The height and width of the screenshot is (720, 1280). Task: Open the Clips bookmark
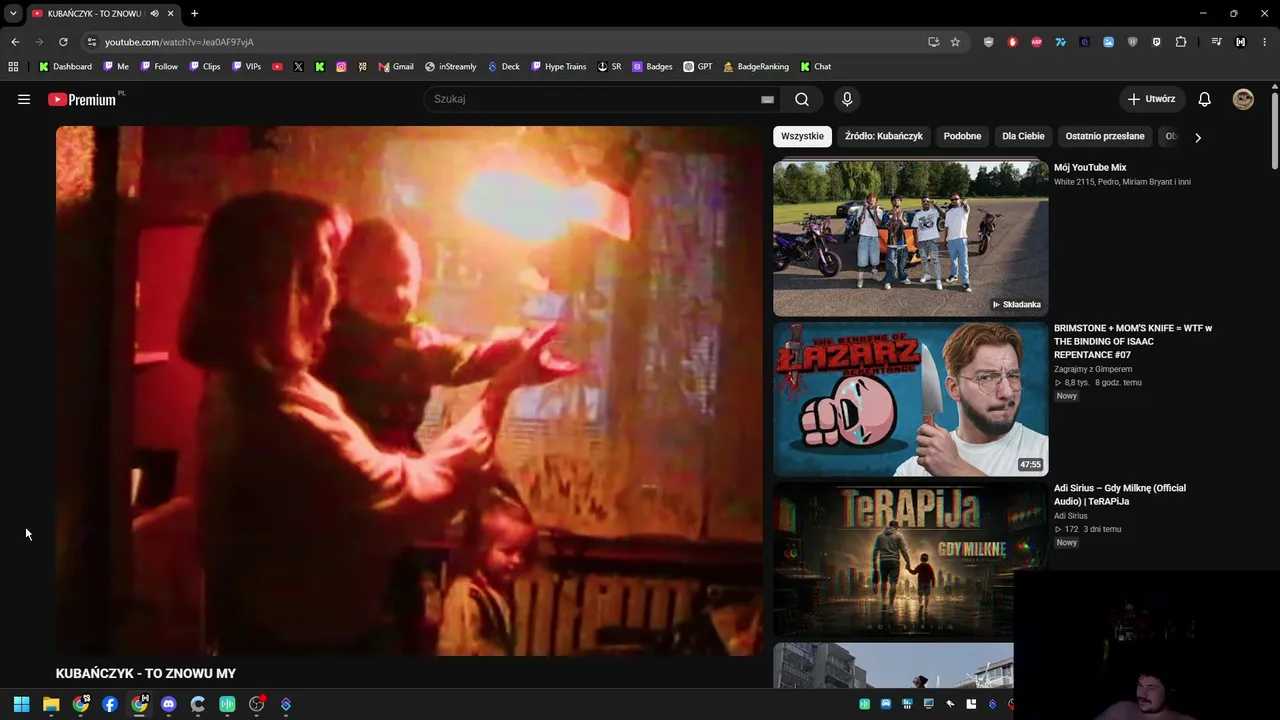click(x=204, y=67)
